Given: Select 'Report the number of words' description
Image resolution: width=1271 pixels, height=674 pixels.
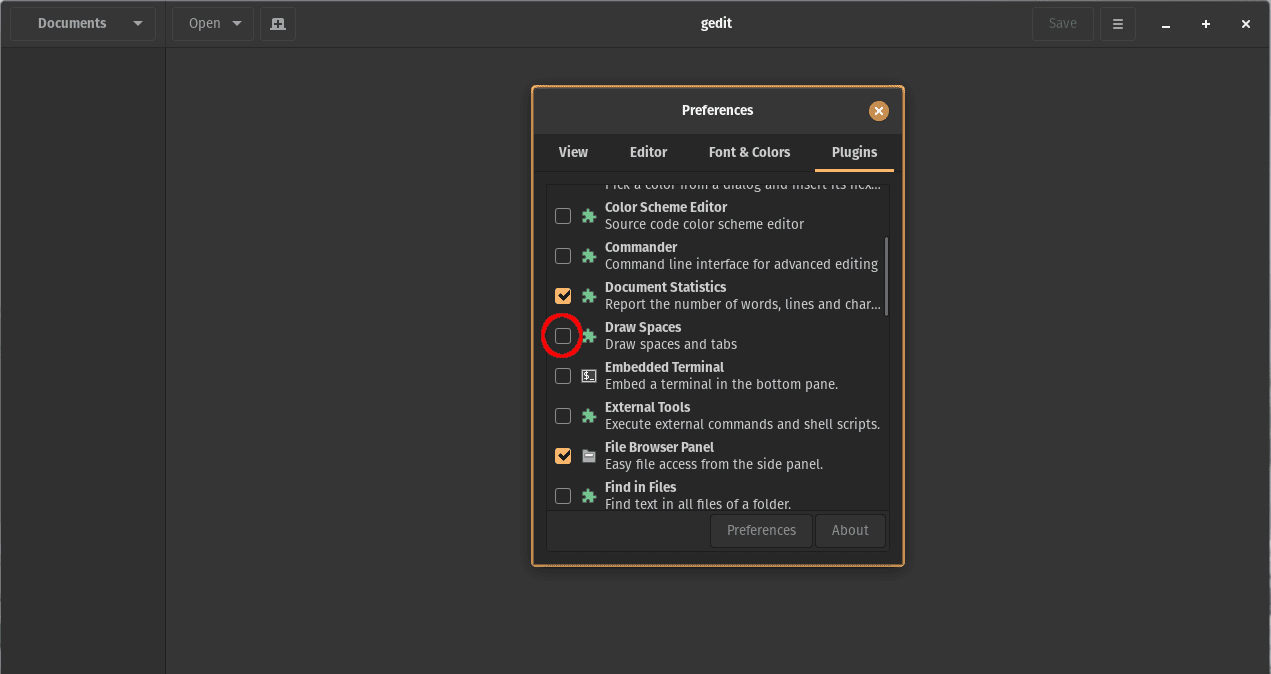Looking at the screenshot, I should tap(743, 305).
